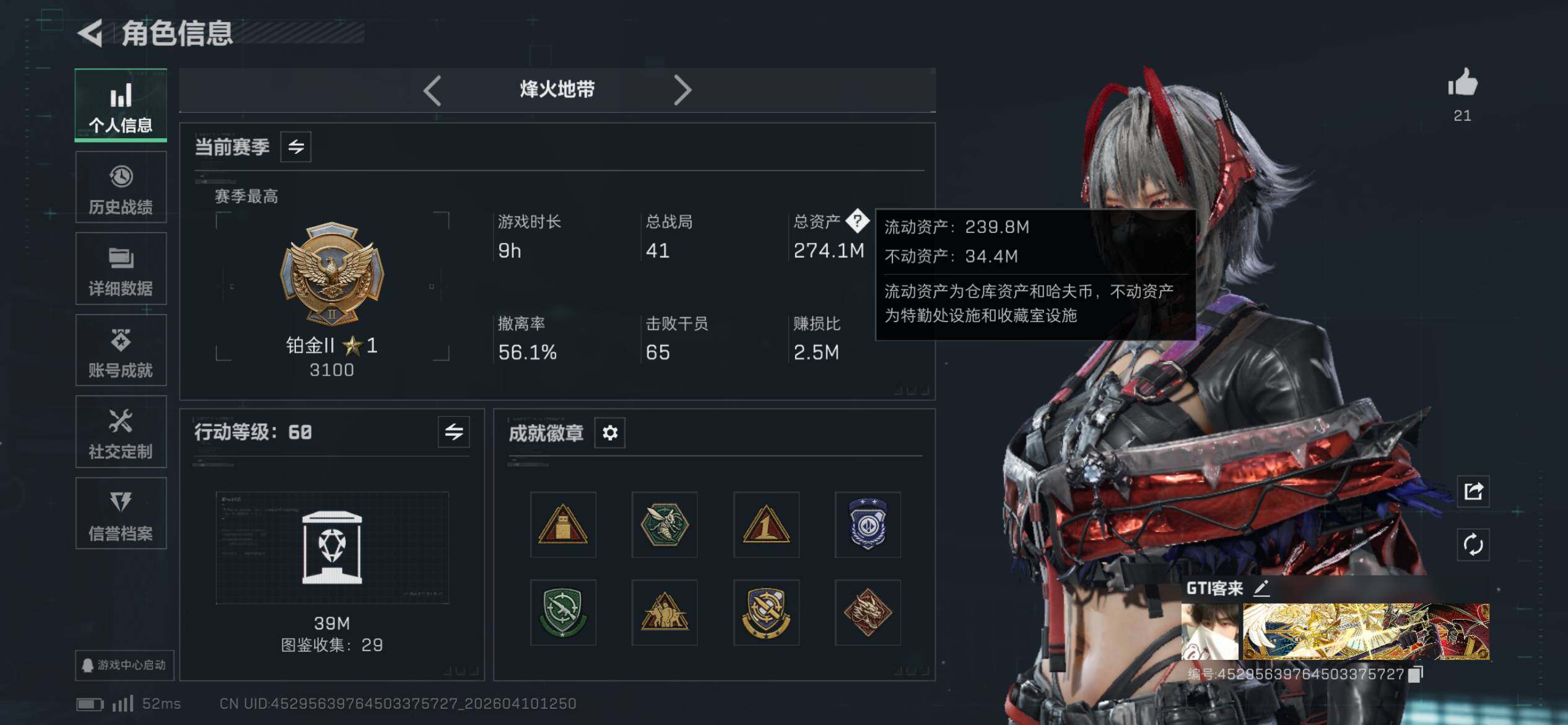Click the share profile icon

[1473, 491]
